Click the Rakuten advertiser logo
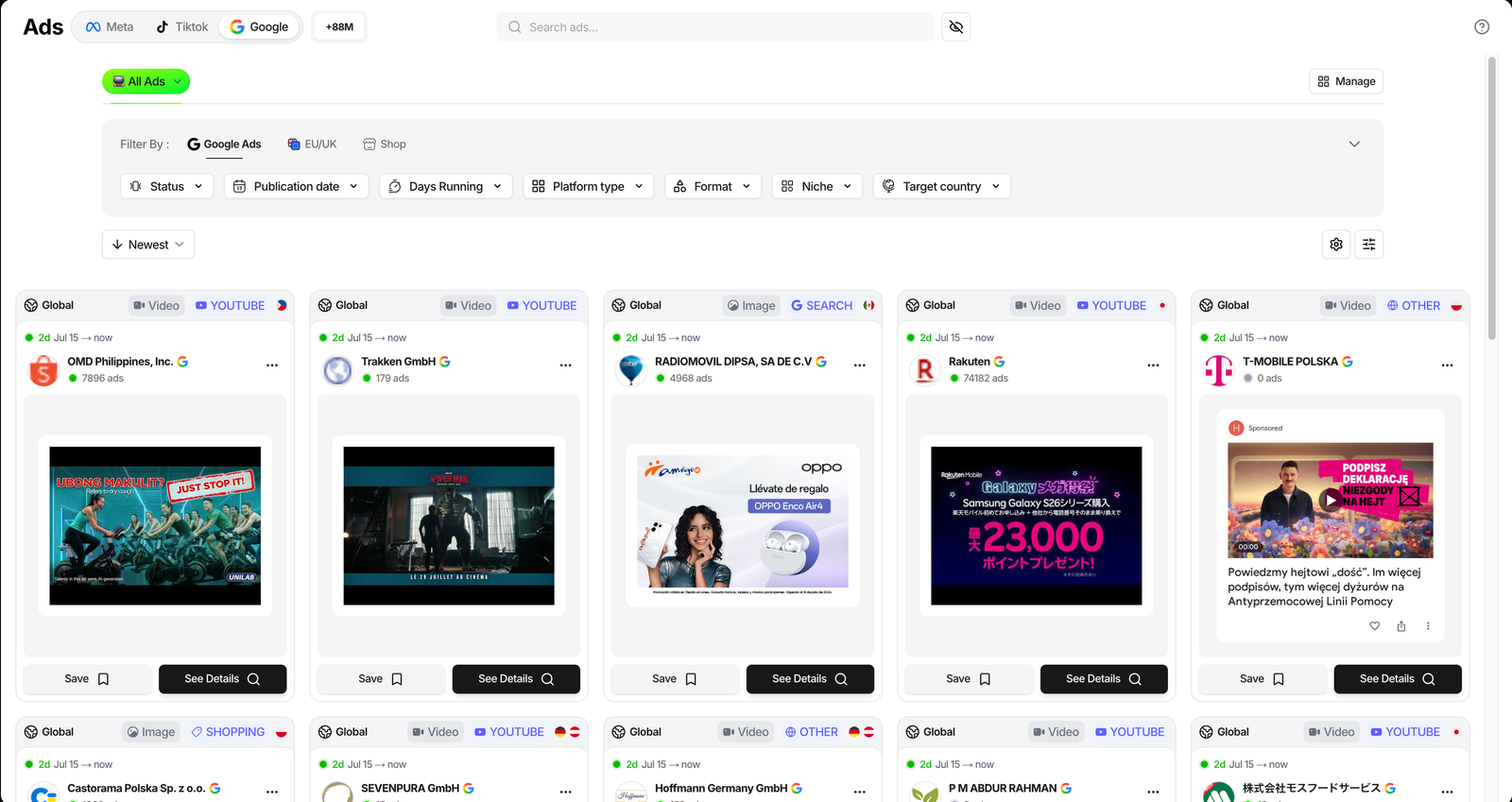This screenshot has width=1512, height=802. [925, 370]
